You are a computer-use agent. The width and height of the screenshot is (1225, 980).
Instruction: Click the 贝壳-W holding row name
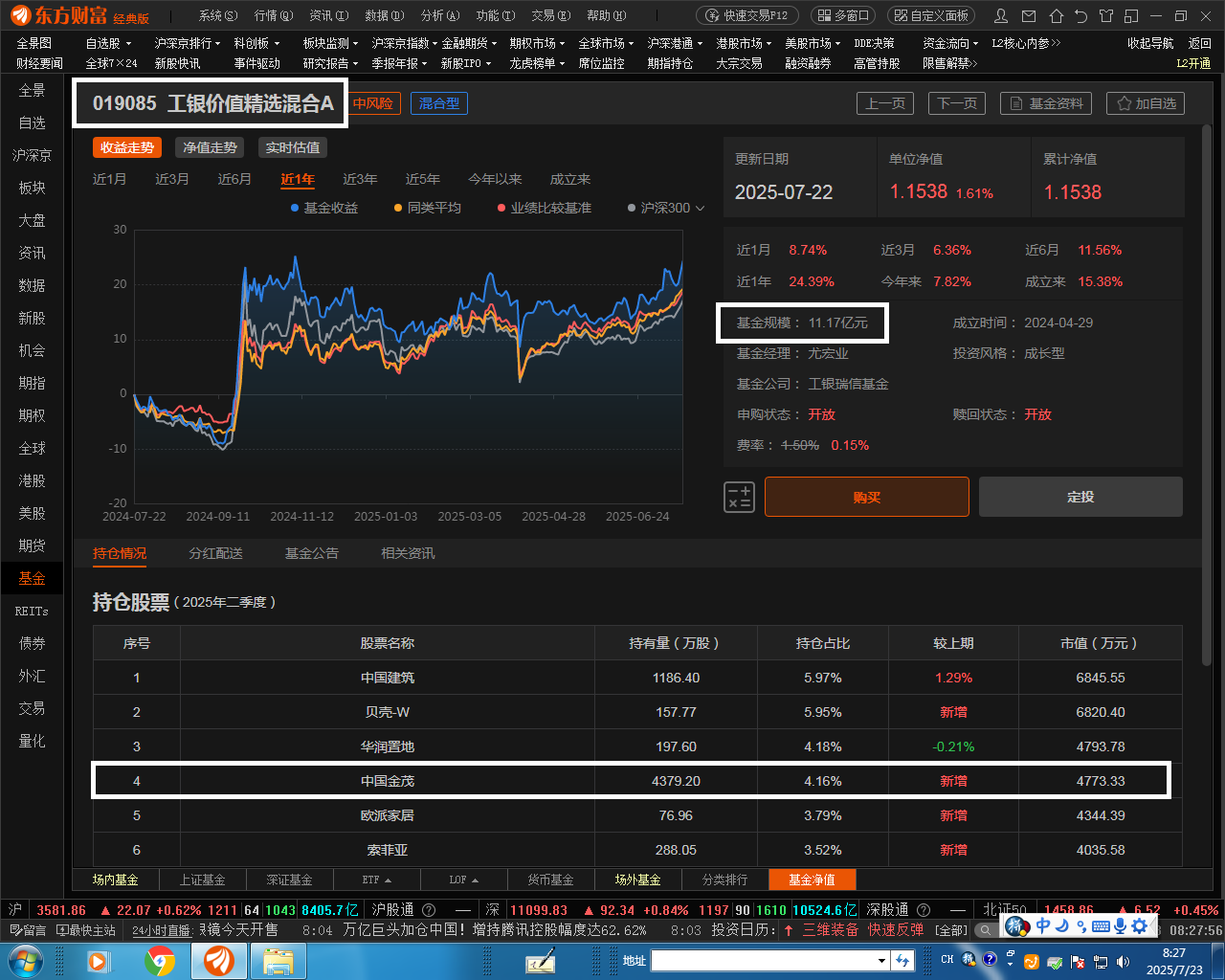coord(387,712)
